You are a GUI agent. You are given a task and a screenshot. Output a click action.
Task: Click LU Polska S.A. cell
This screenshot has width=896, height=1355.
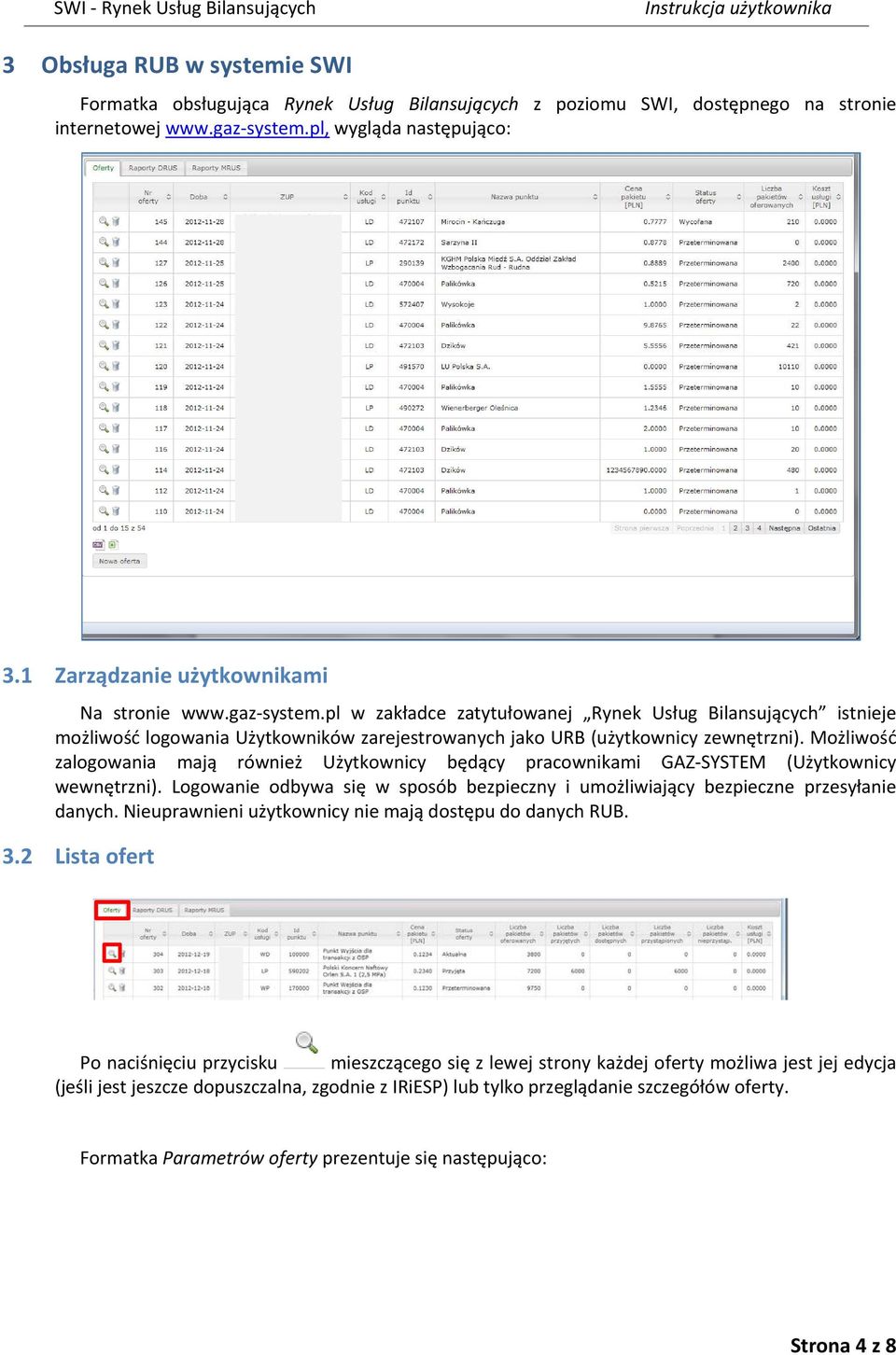click(465, 367)
